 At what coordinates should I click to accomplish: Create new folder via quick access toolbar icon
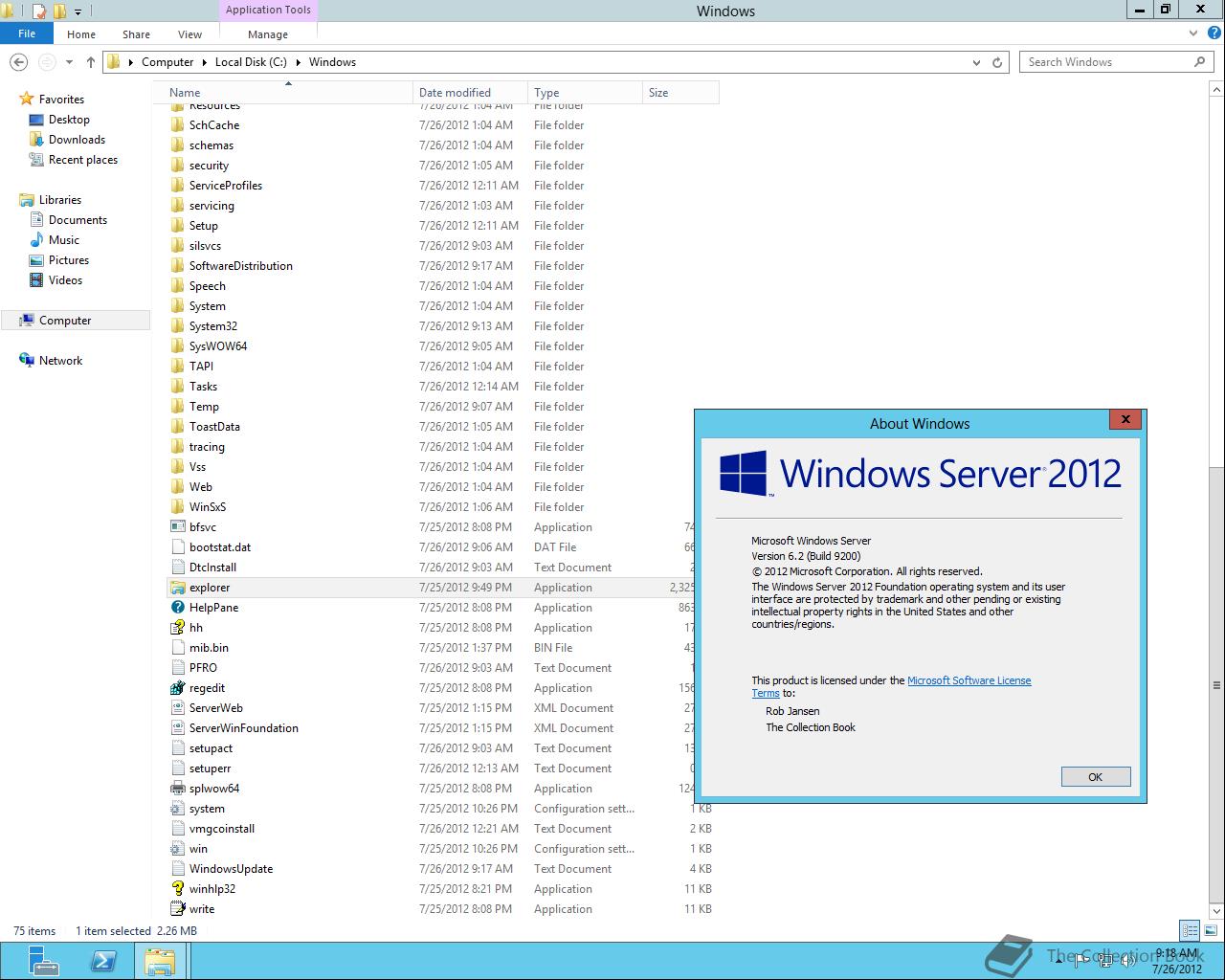(59, 11)
